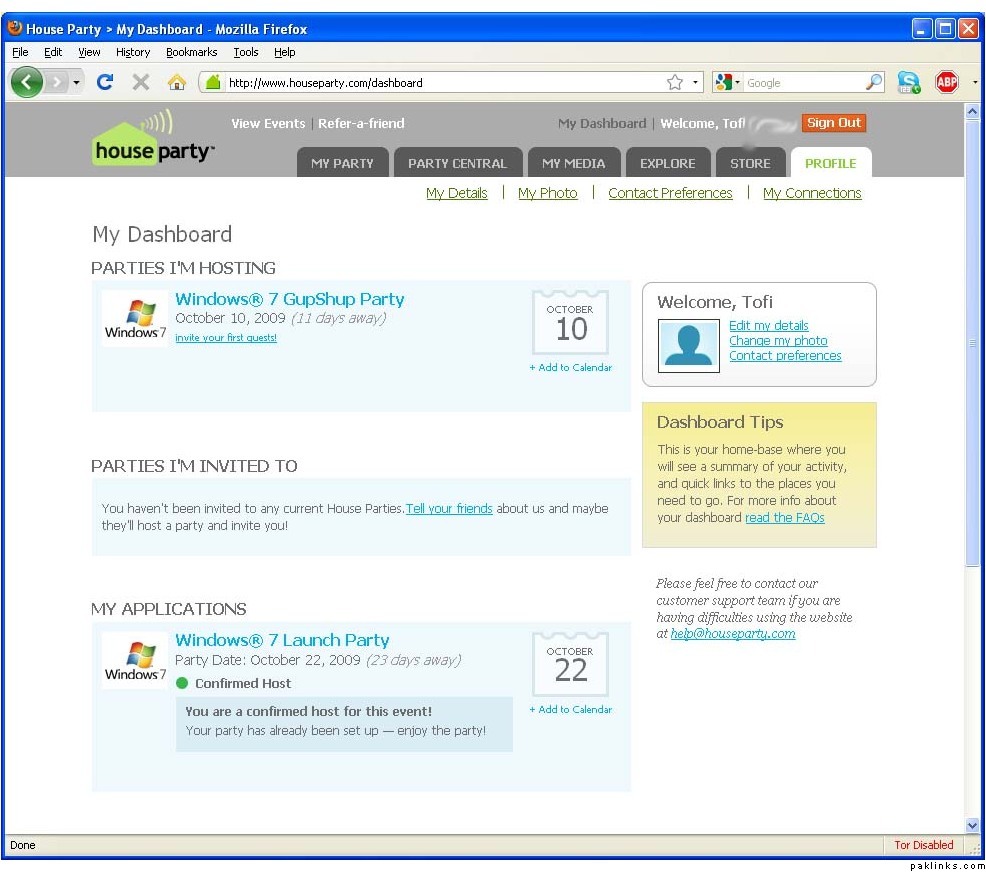Click the Adblock Plus ABP icon
The image size is (986, 872).
pos(946,83)
